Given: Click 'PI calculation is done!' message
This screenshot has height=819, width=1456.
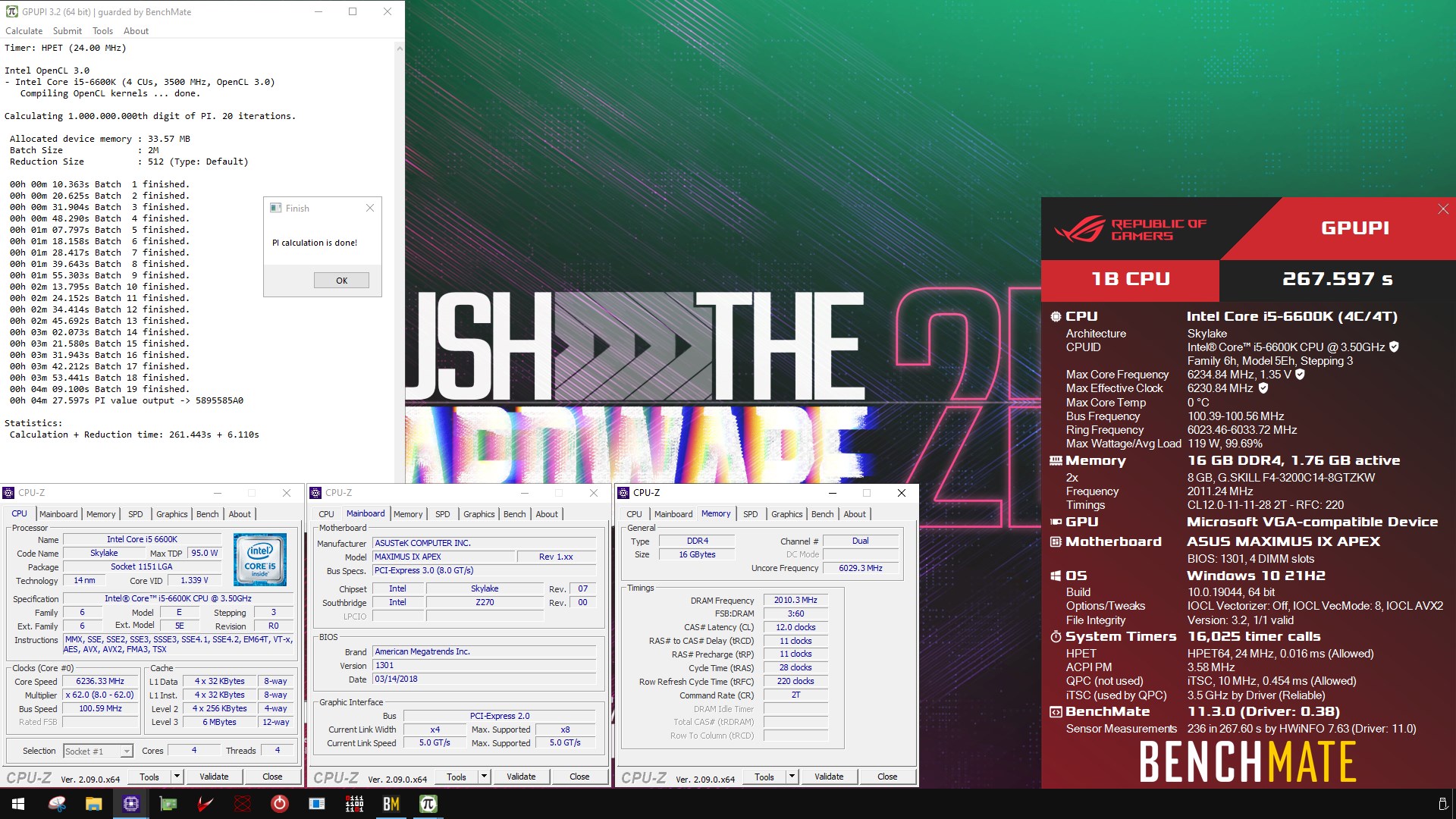Looking at the screenshot, I should (314, 243).
